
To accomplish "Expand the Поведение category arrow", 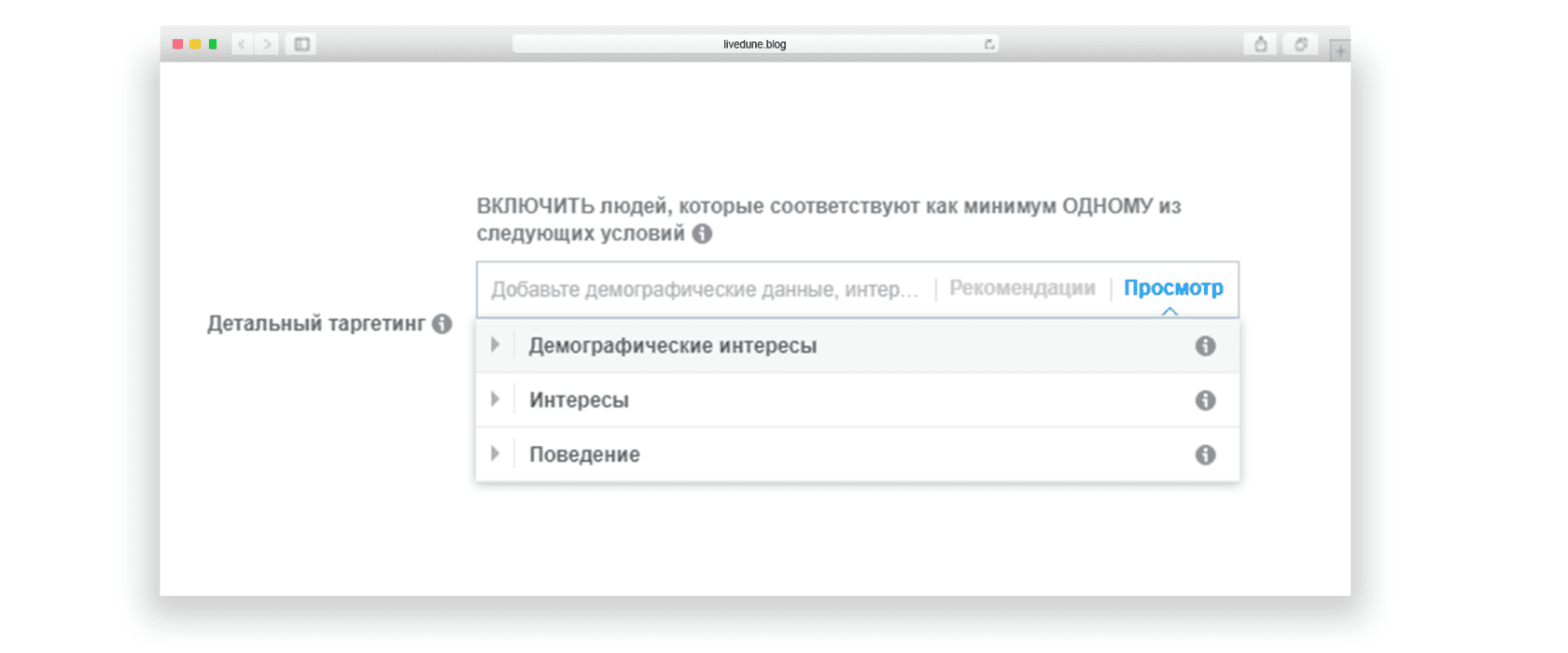I will coord(495,453).
